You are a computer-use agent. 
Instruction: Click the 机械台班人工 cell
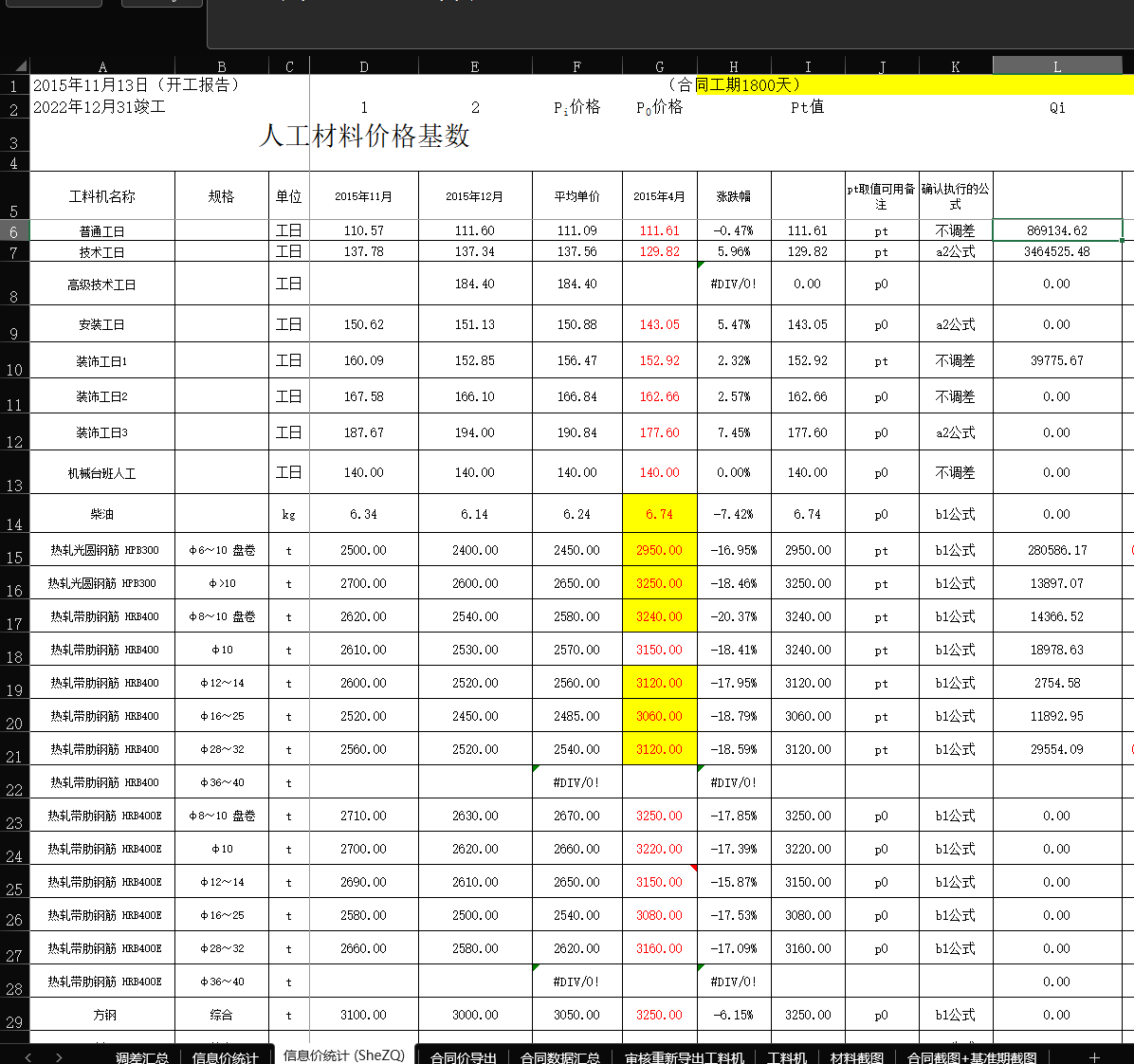point(102,473)
